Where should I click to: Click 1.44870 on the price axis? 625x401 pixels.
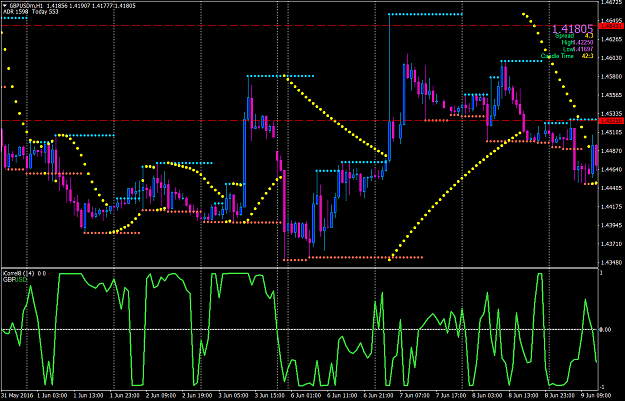(612, 151)
